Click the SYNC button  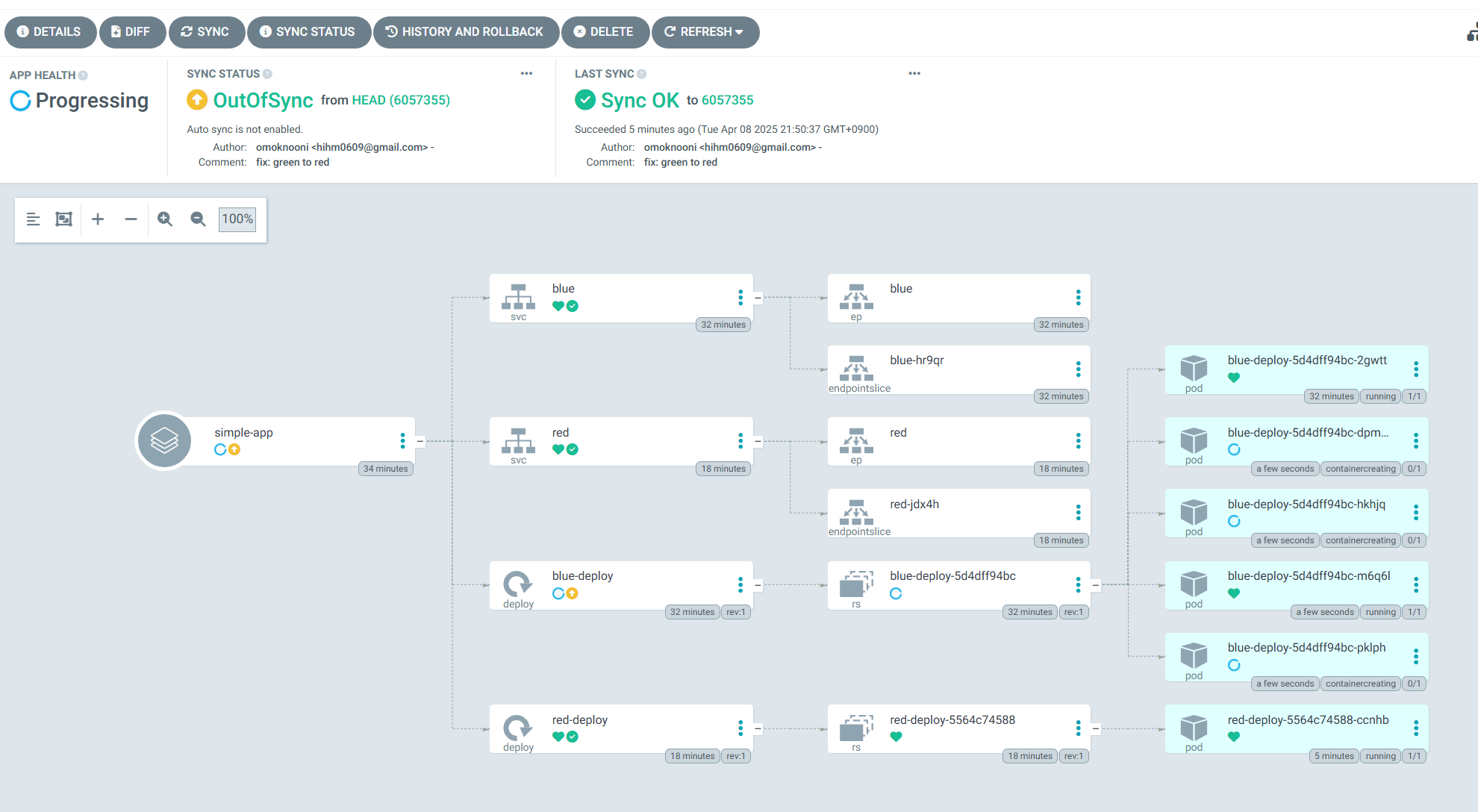pos(205,32)
